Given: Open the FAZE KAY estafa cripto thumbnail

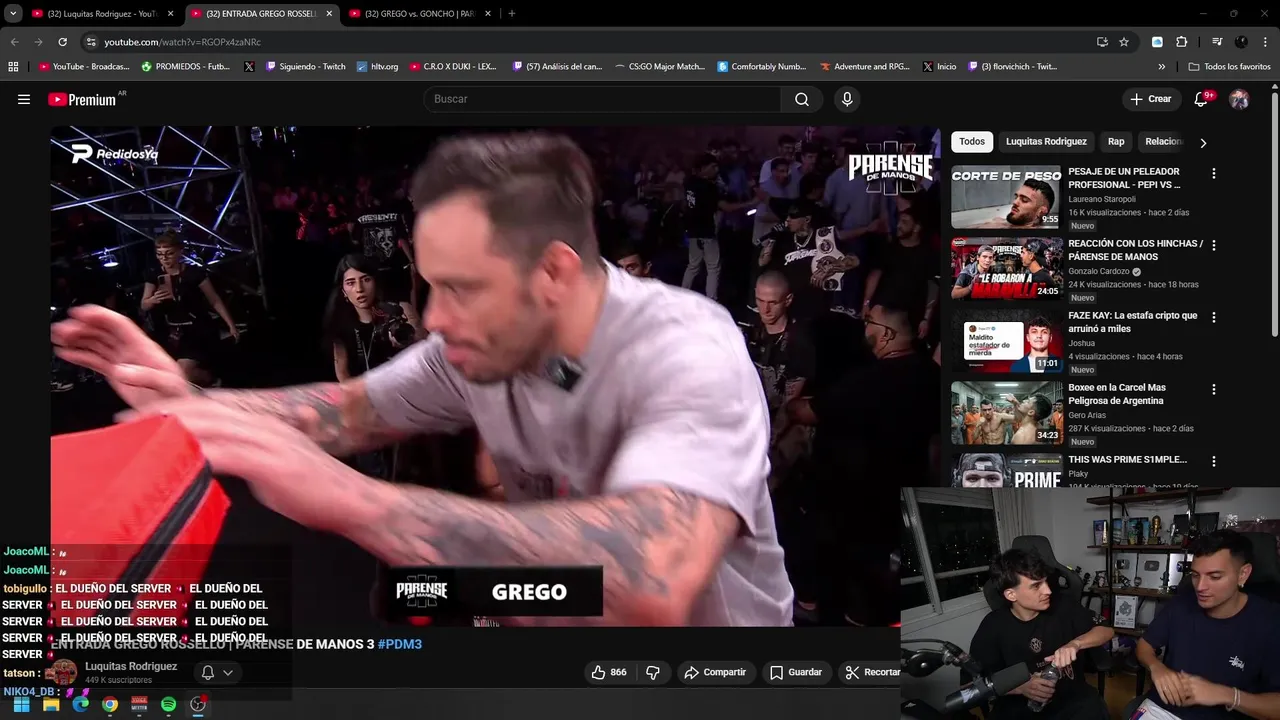Looking at the screenshot, I should click(1006, 341).
